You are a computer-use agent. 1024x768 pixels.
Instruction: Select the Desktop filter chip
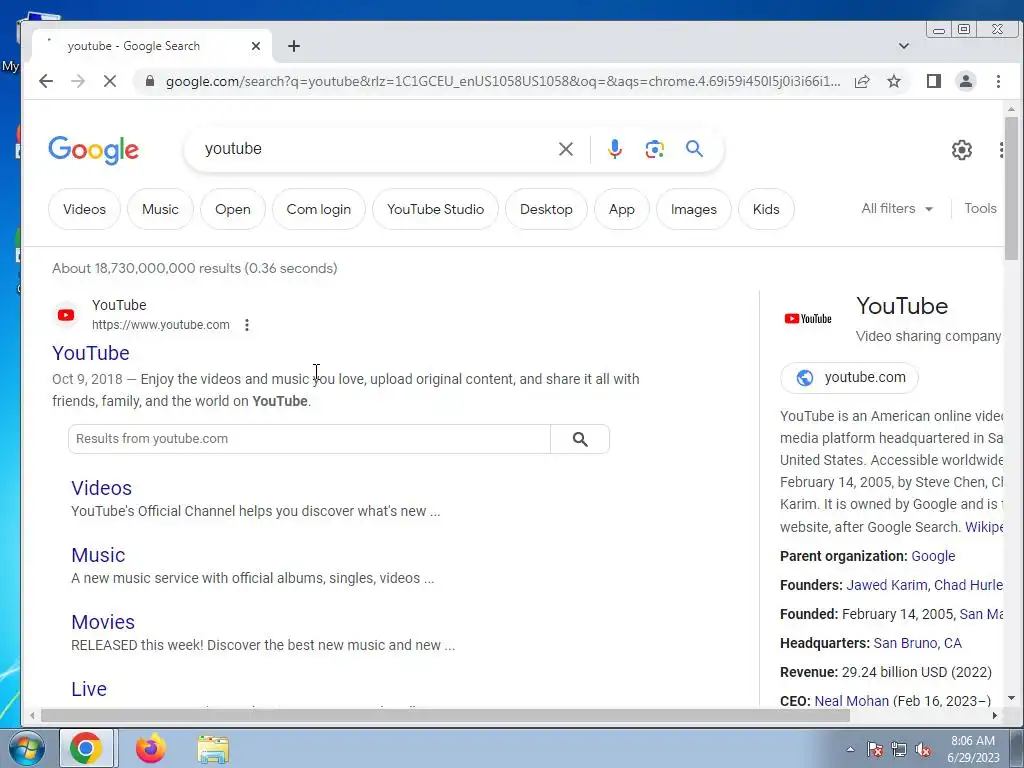coord(546,209)
